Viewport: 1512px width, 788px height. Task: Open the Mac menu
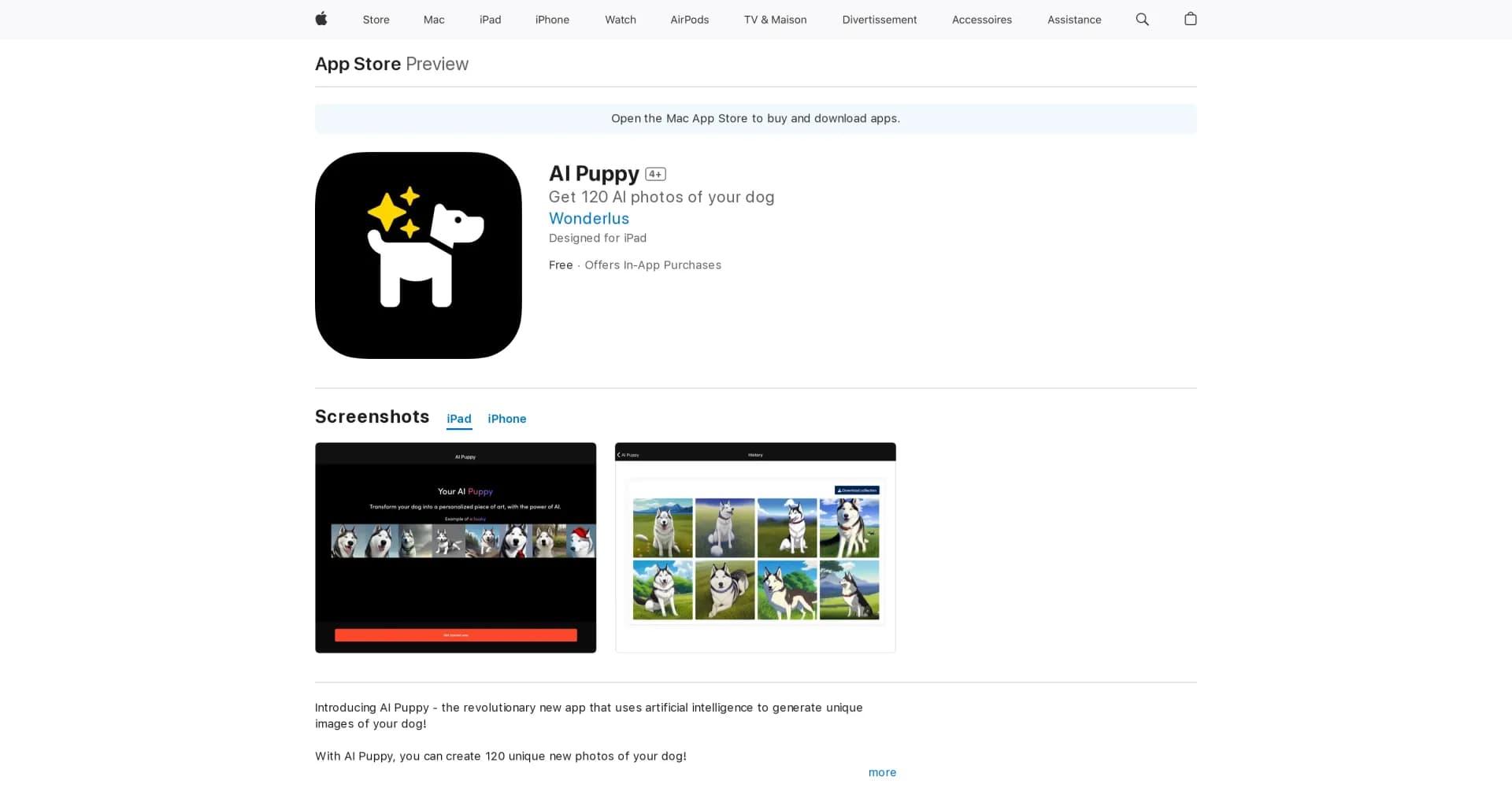[434, 20]
